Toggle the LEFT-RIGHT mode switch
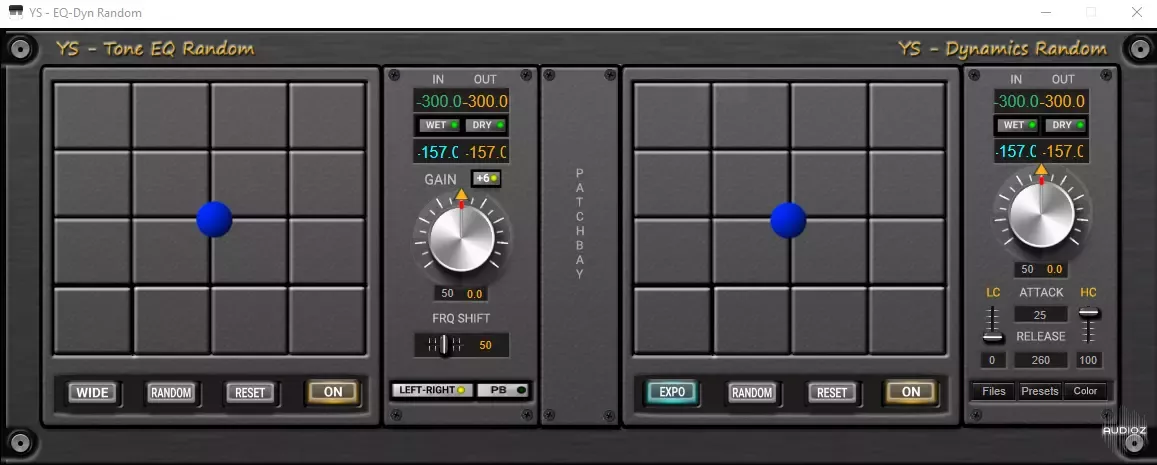Image resolution: width=1157 pixels, height=465 pixels. tap(432, 390)
